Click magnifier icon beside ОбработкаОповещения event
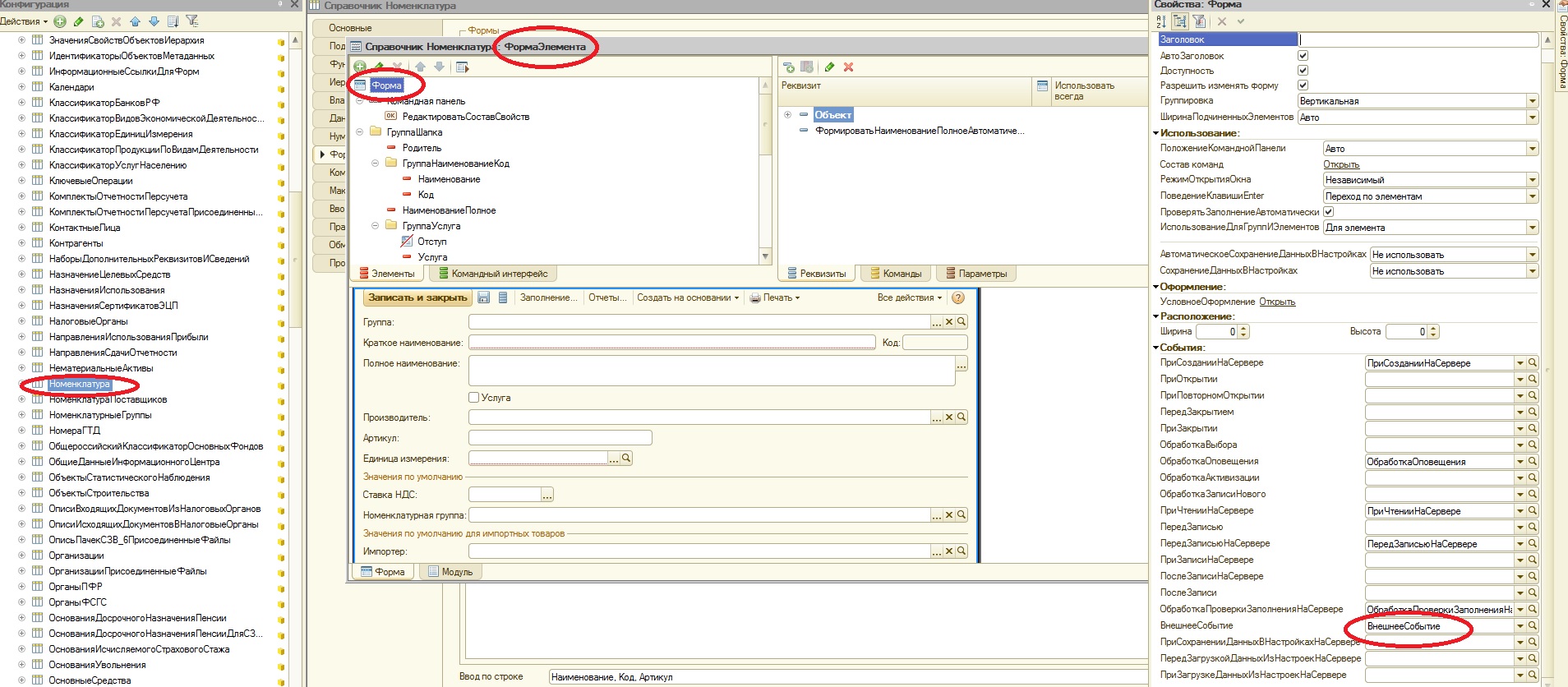The height and width of the screenshot is (687, 1568). [1533, 461]
